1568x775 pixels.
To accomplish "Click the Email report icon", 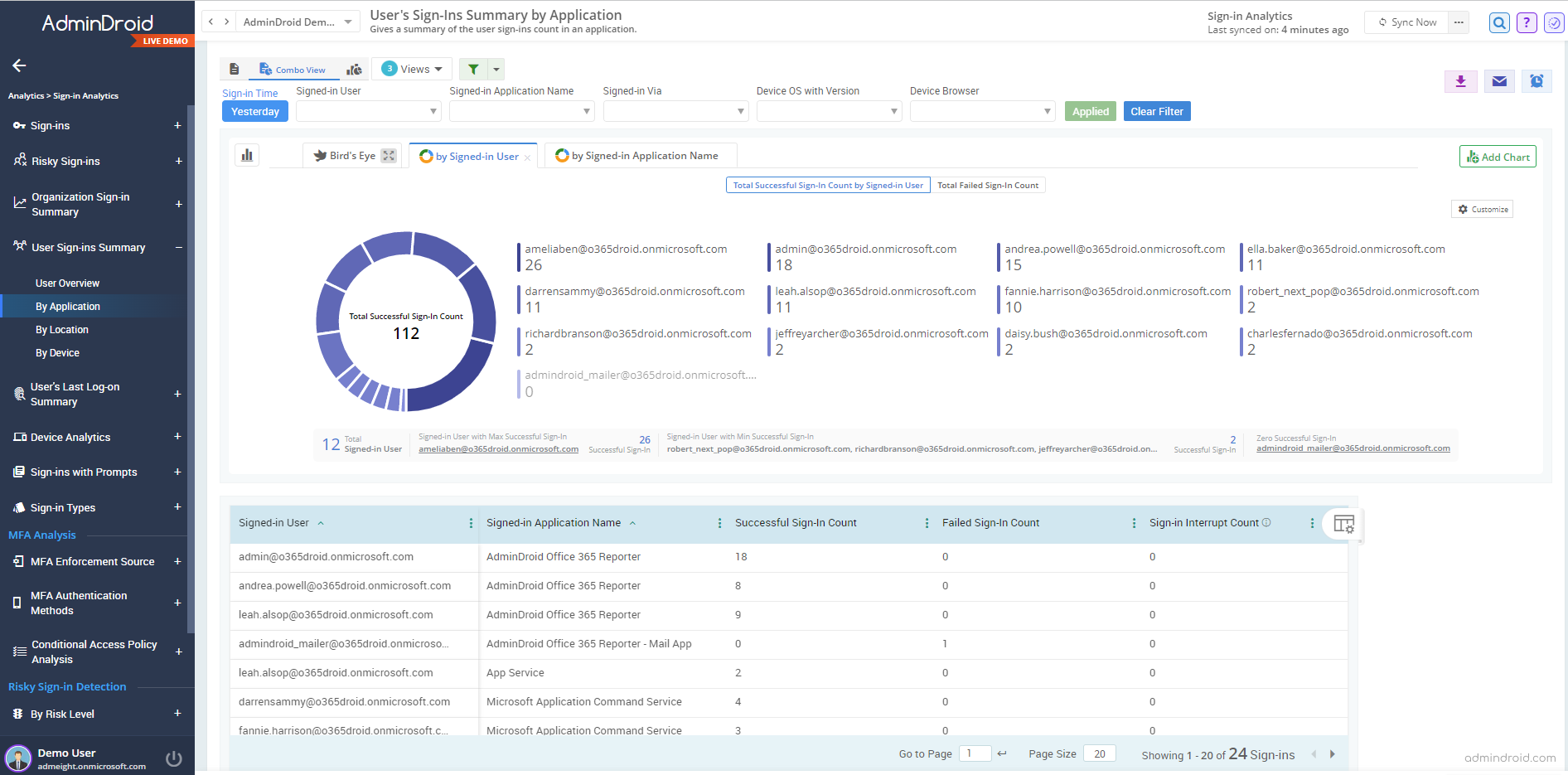I will coord(1498,81).
